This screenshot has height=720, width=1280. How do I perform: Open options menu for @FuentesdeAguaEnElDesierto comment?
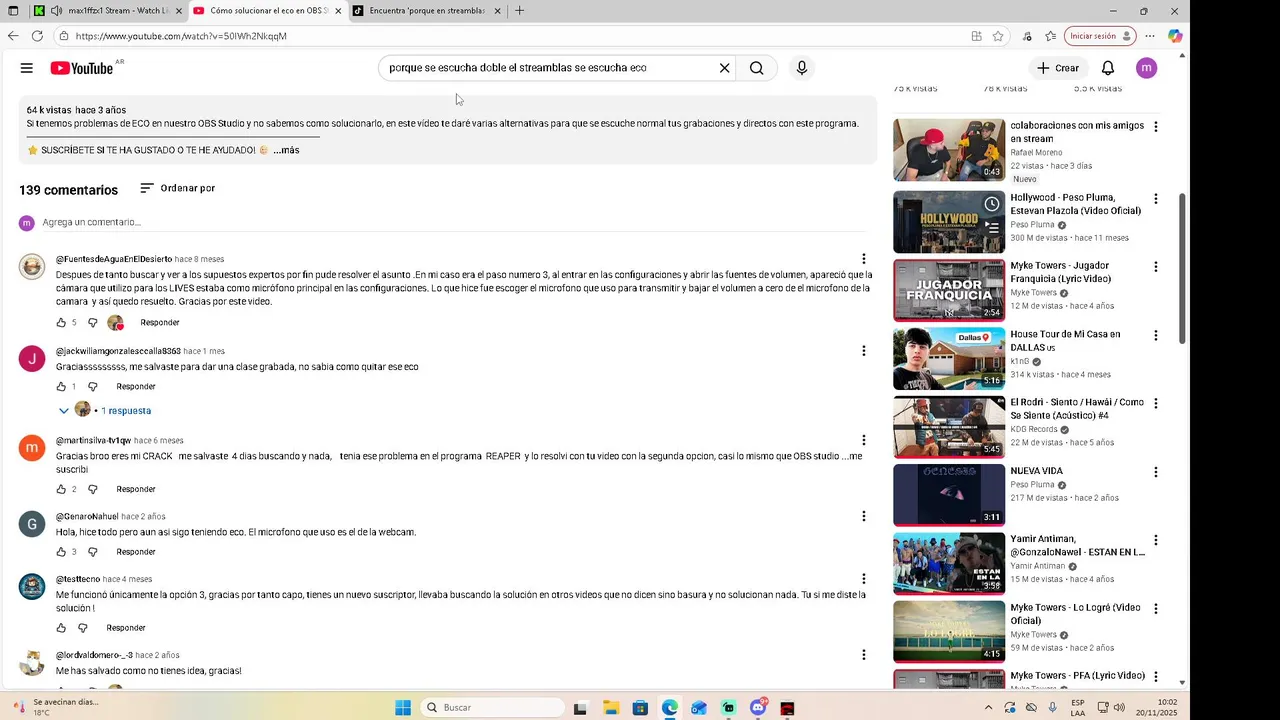click(864, 259)
